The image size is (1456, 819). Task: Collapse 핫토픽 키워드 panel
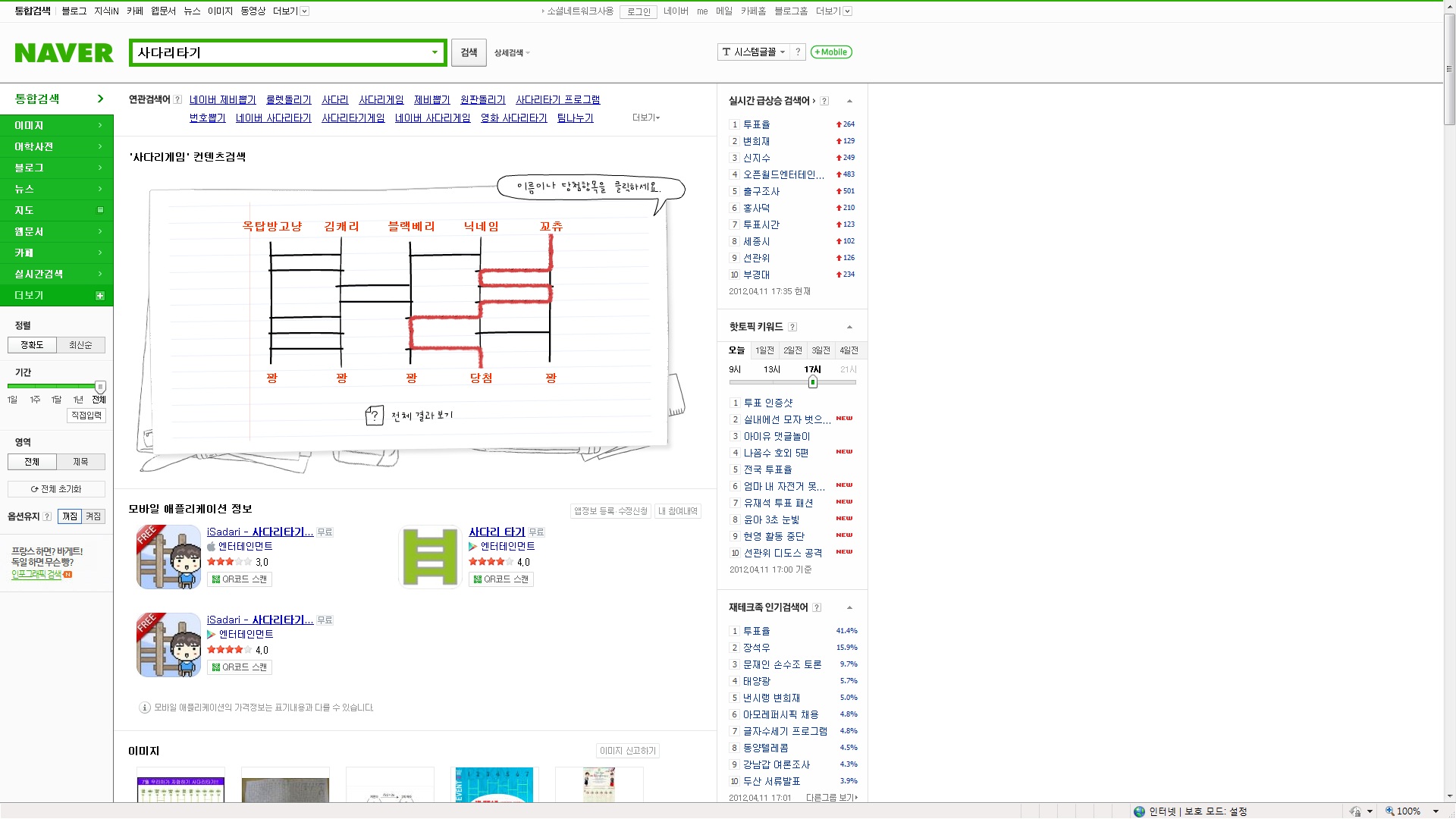click(849, 327)
